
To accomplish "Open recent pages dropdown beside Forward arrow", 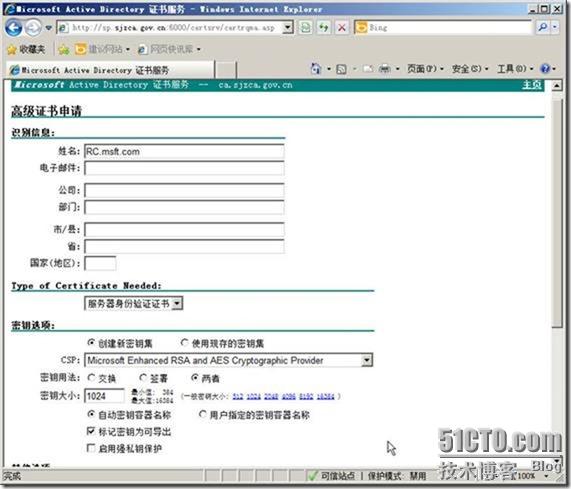I will tap(48, 28).
